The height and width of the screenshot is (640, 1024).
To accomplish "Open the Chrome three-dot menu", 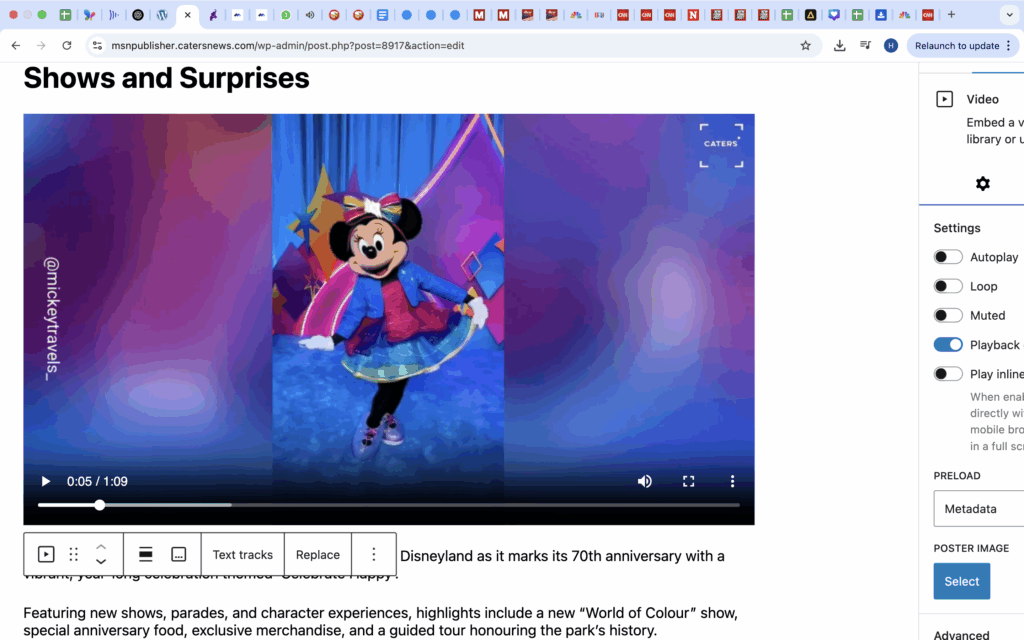I will click(1009, 46).
